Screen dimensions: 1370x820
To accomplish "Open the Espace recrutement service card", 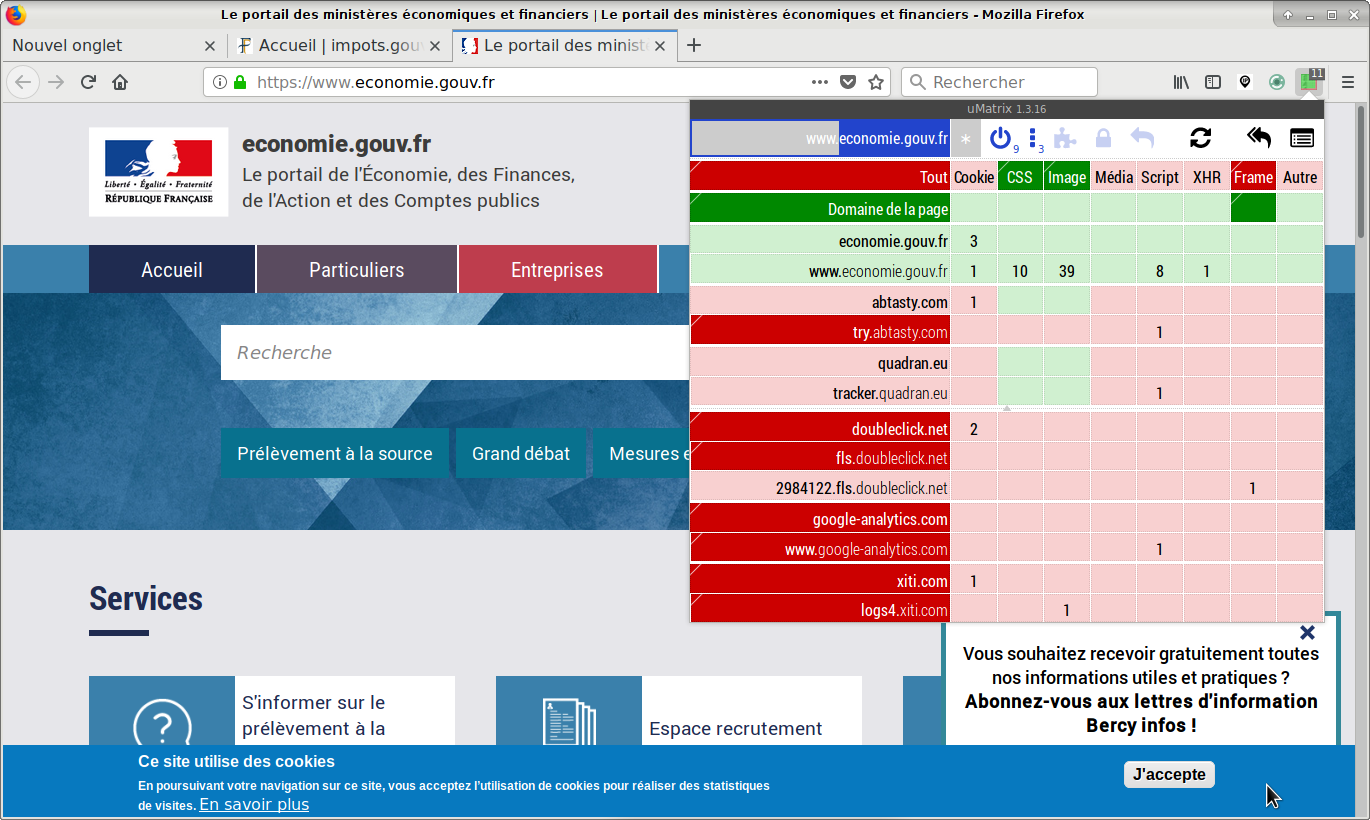I will pos(678,711).
